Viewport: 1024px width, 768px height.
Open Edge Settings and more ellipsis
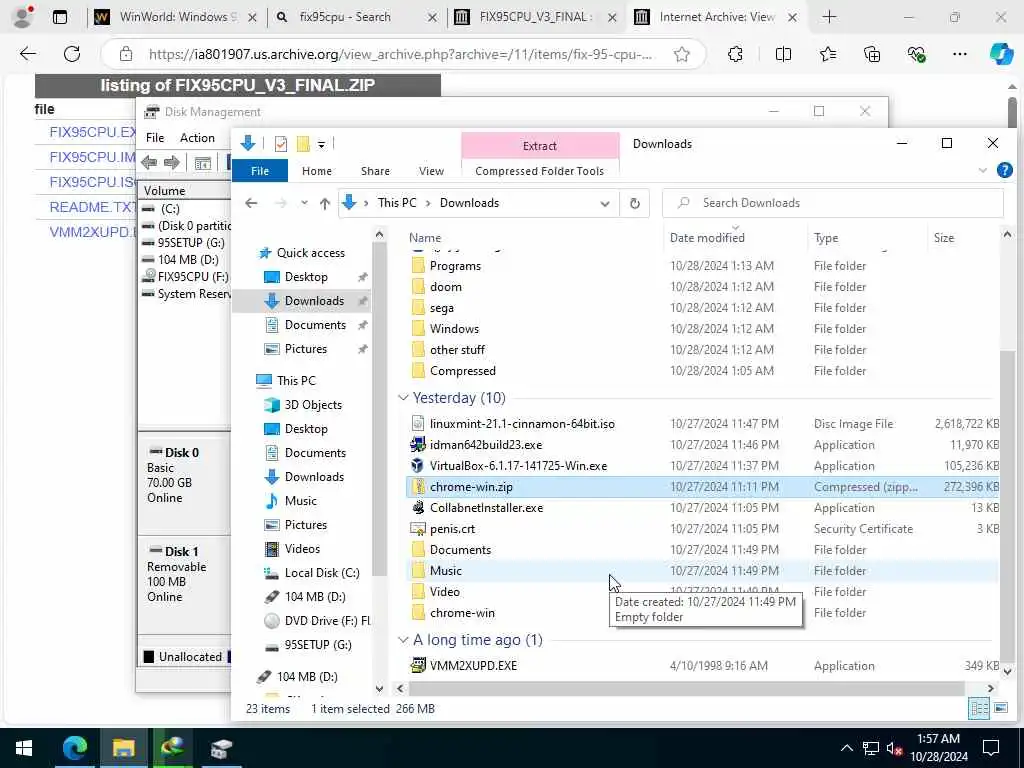point(959,54)
